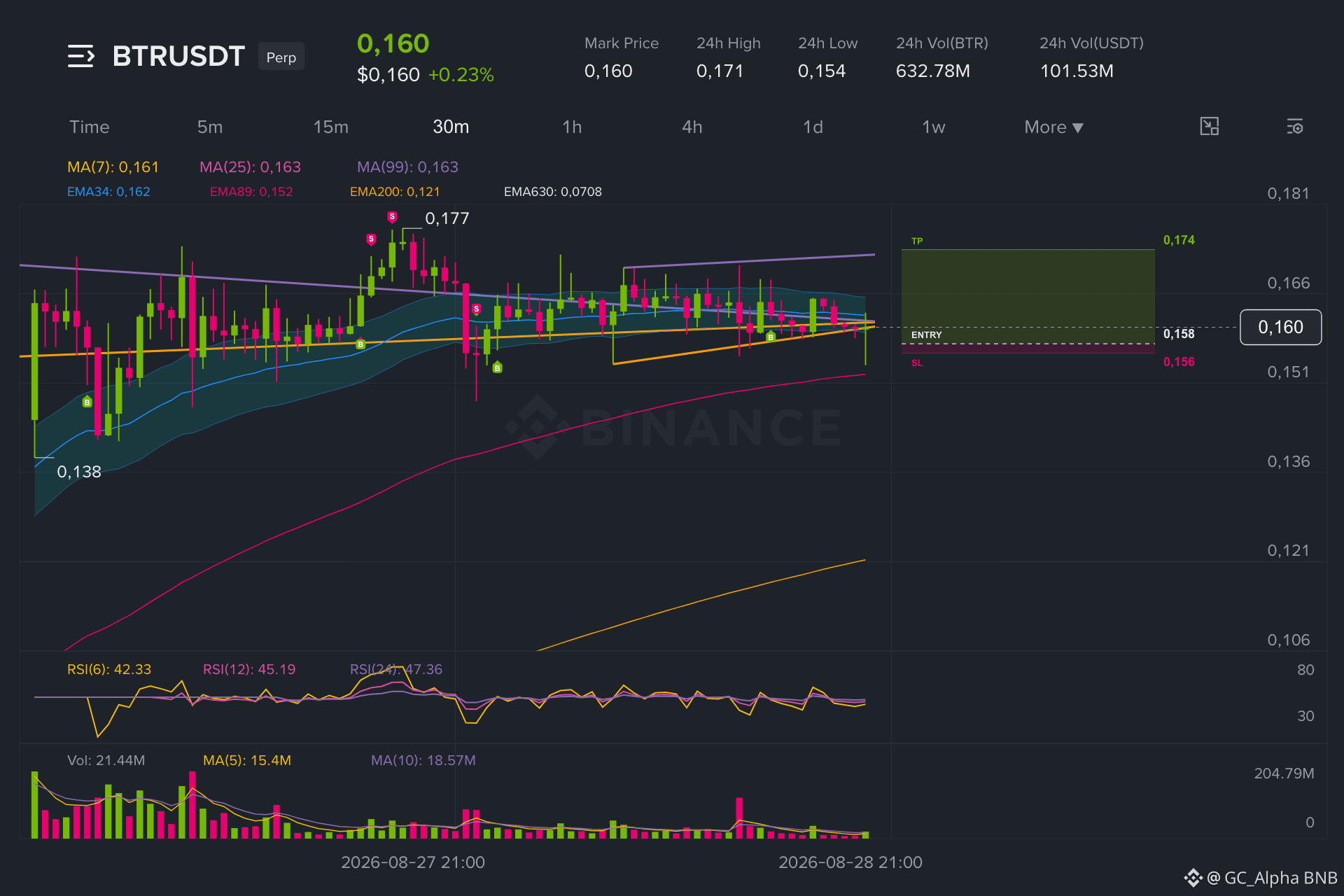Click the SL stop-loss label

click(917, 363)
